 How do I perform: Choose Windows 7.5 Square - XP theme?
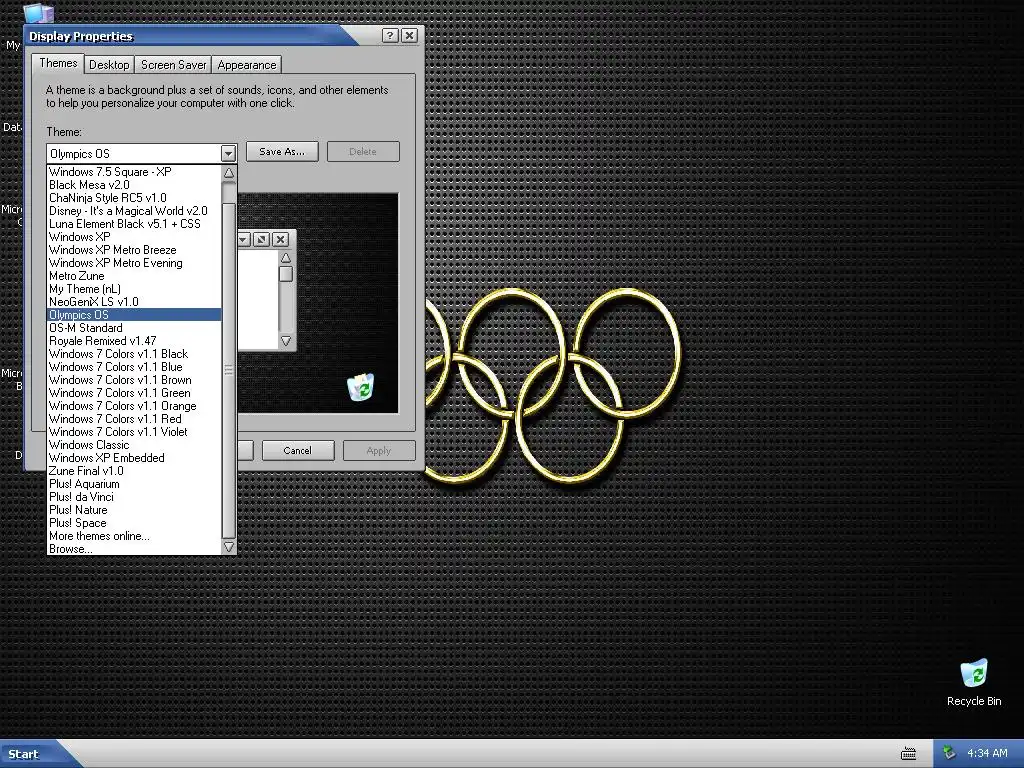point(134,172)
